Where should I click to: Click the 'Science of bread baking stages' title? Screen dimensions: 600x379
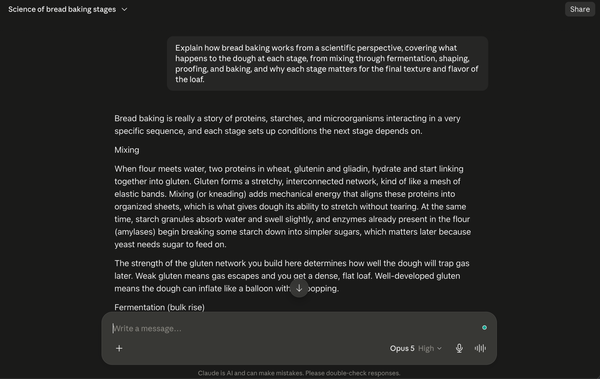[62, 9]
